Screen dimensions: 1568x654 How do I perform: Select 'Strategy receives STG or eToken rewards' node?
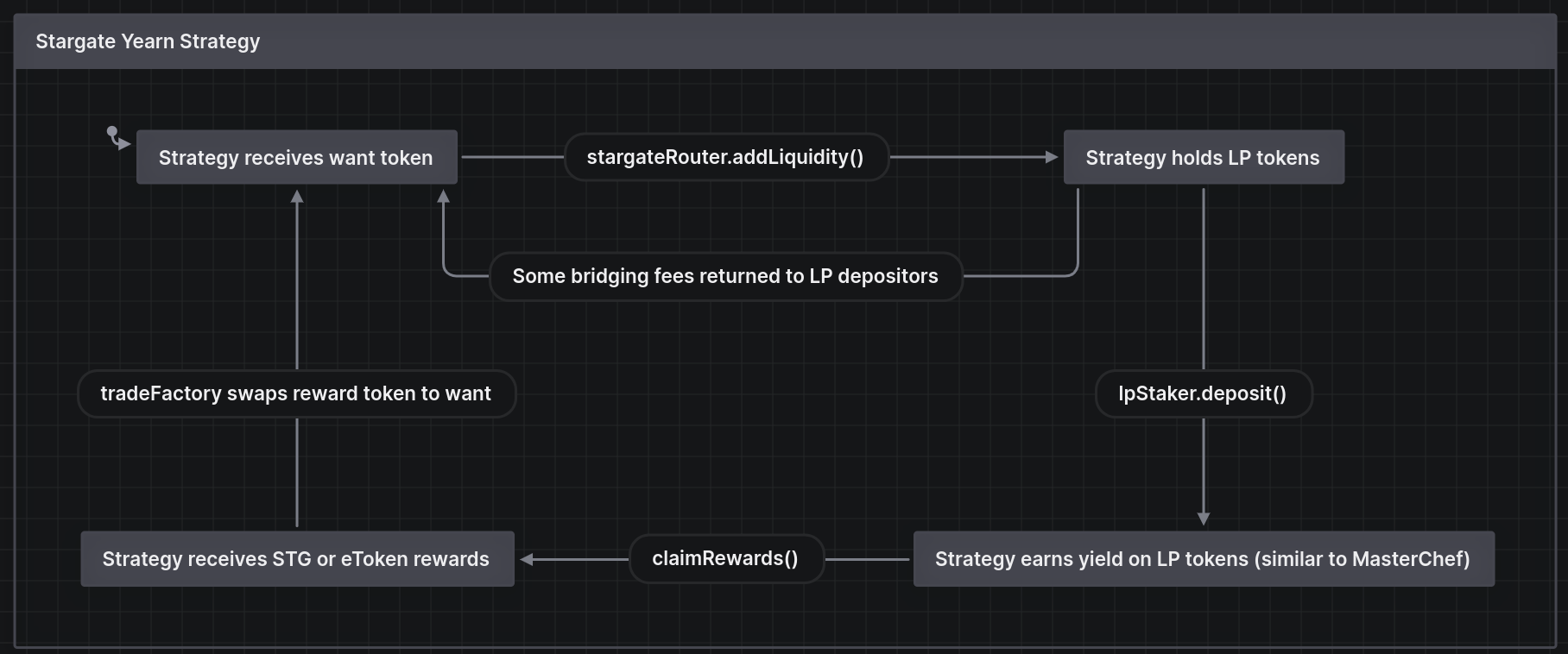[x=297, y=559]
